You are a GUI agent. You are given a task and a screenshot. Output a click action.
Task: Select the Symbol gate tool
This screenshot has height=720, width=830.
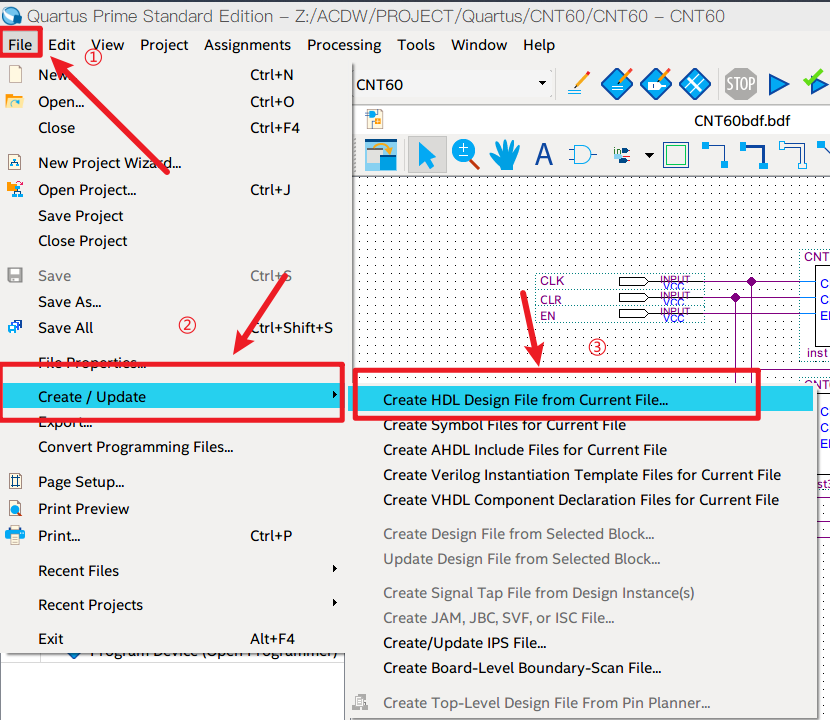pos(582,155)
